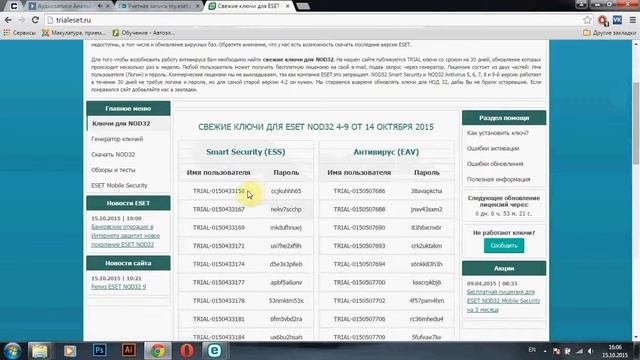Open Ошибки активации help link
The image size is (640, 360).
(x=493, y=148)
